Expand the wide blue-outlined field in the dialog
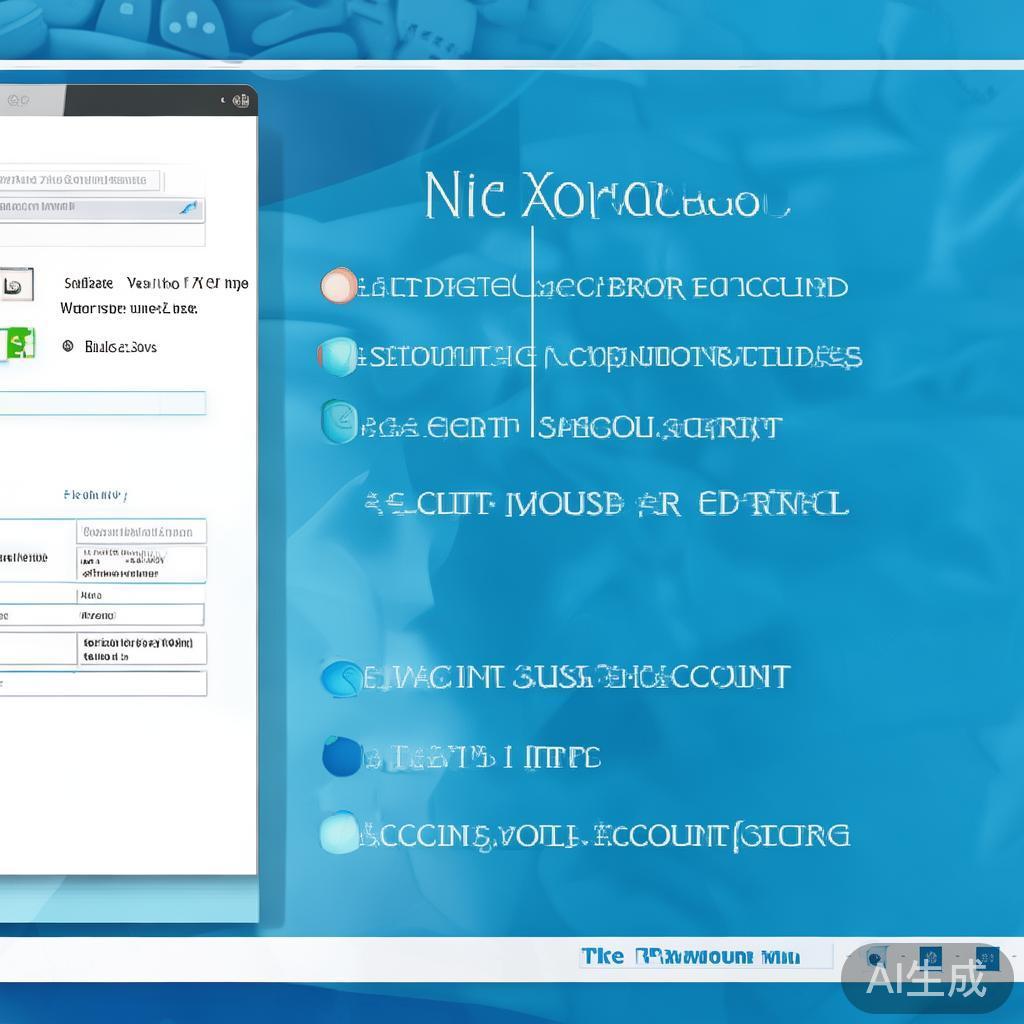 (102, 403)
